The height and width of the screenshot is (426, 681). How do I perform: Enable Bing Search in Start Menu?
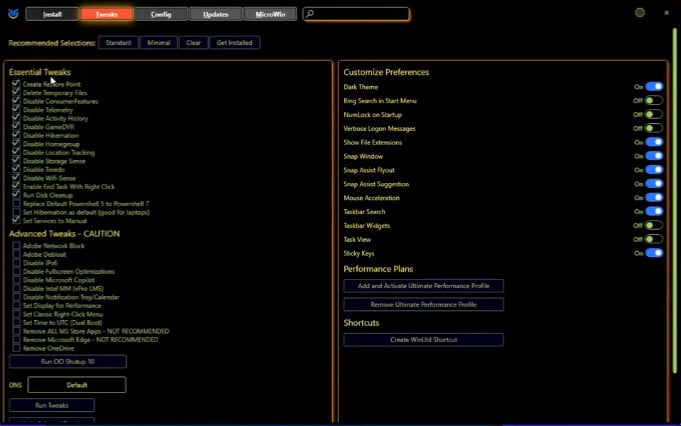pyautogui.click(x=654, y=100)
